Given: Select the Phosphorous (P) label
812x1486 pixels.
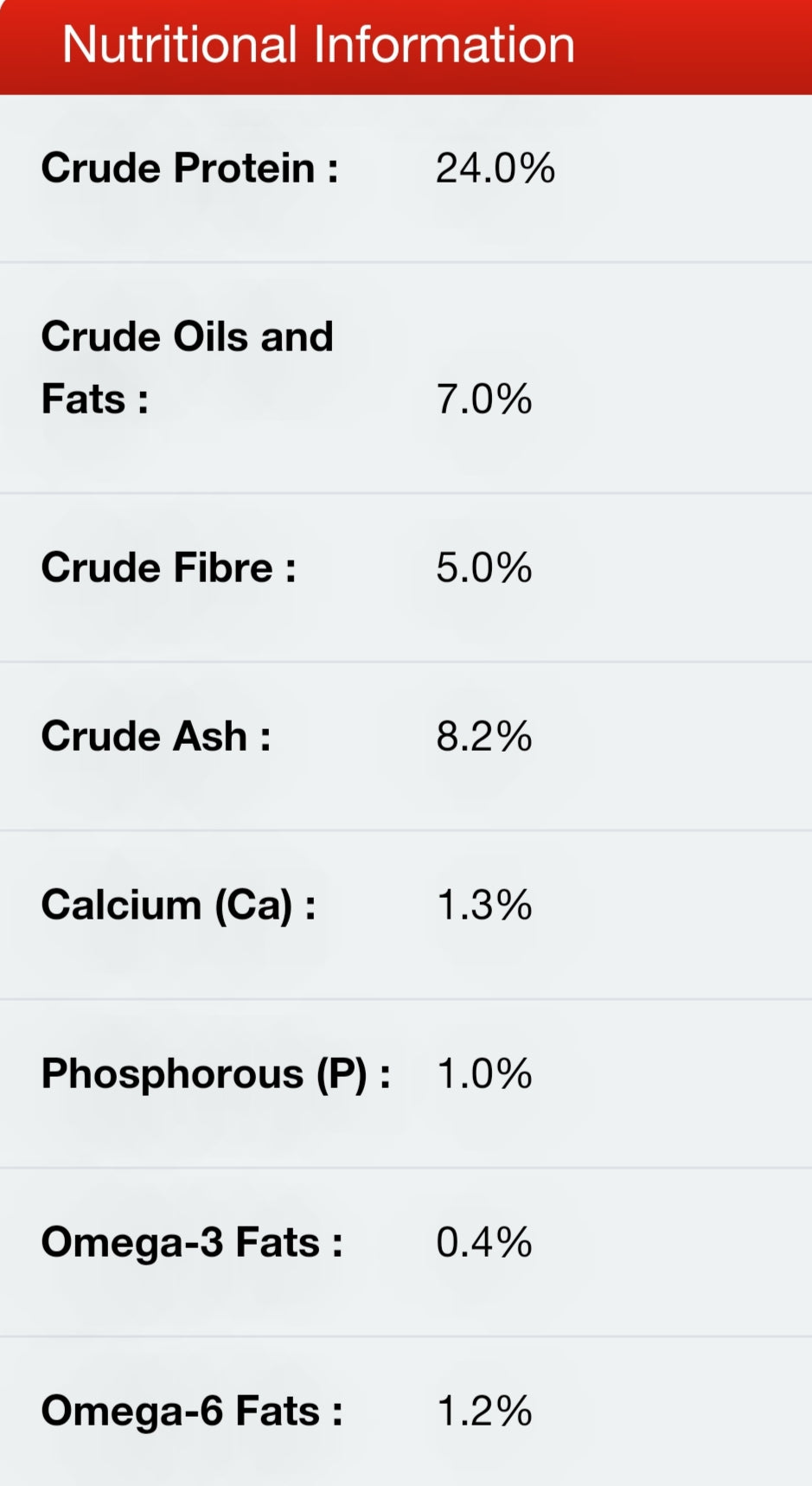Looking at the screenshot, I should coord(215,1074).
